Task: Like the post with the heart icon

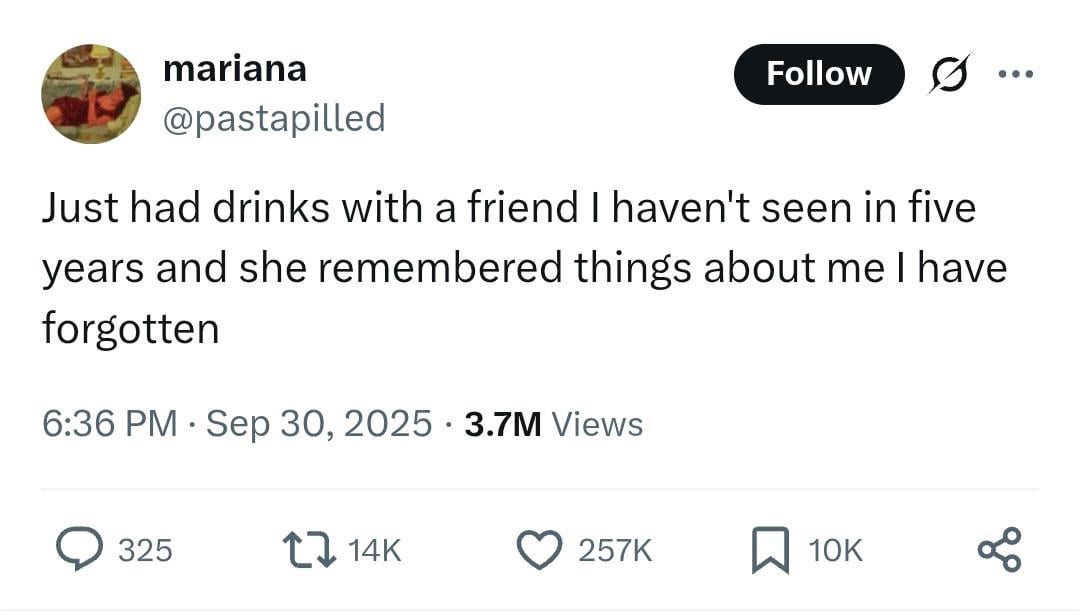Action: 541,550
